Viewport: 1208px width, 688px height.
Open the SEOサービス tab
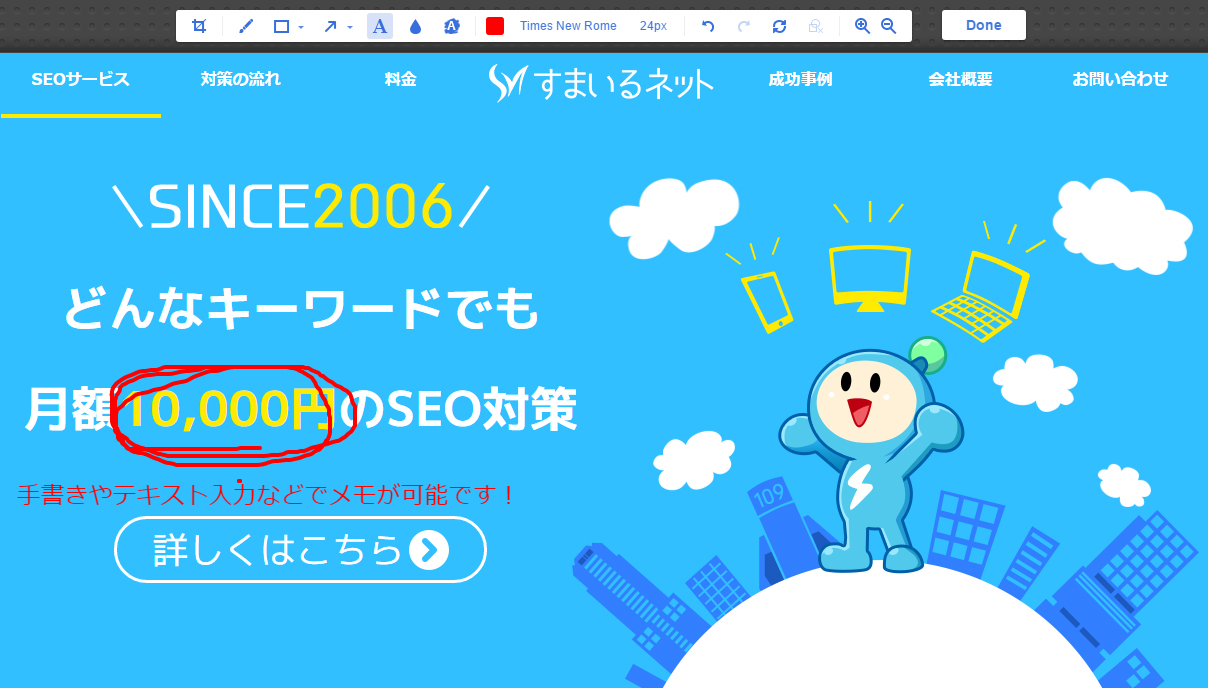pyautogui.click(x=81, y=80)
